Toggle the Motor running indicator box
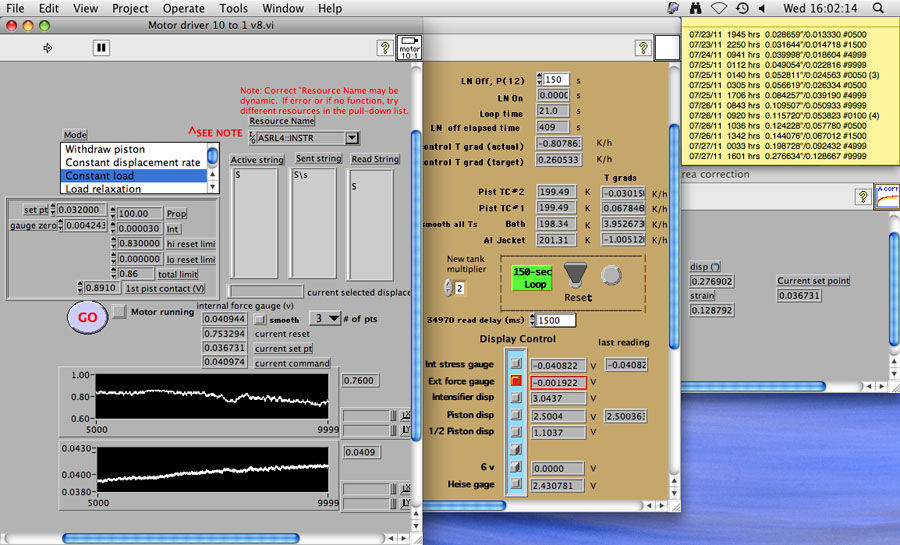The height and width of the screenshot is (545, 900). coord(119,312)
